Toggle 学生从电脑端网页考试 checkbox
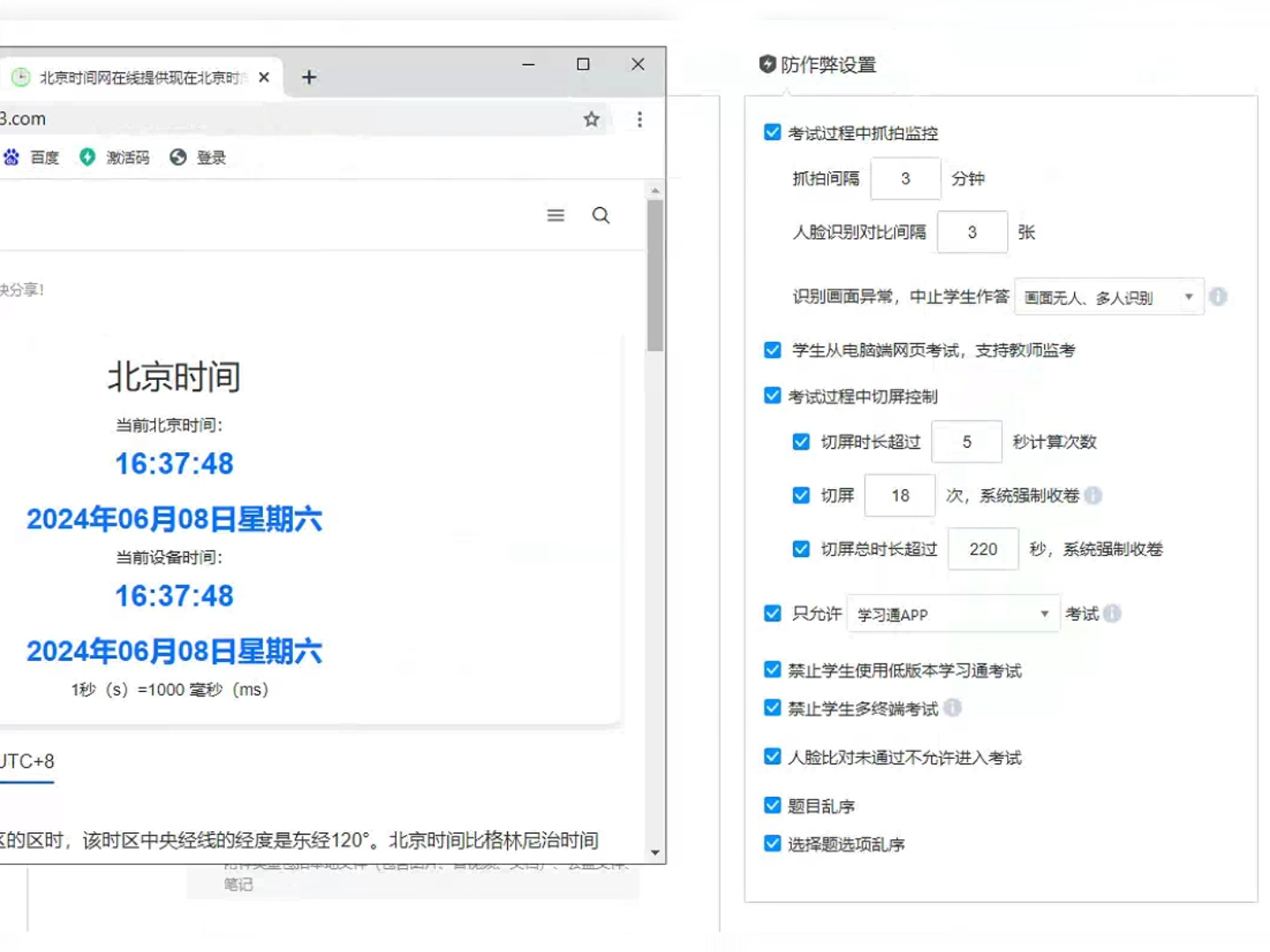 click(x=773, y=350)
